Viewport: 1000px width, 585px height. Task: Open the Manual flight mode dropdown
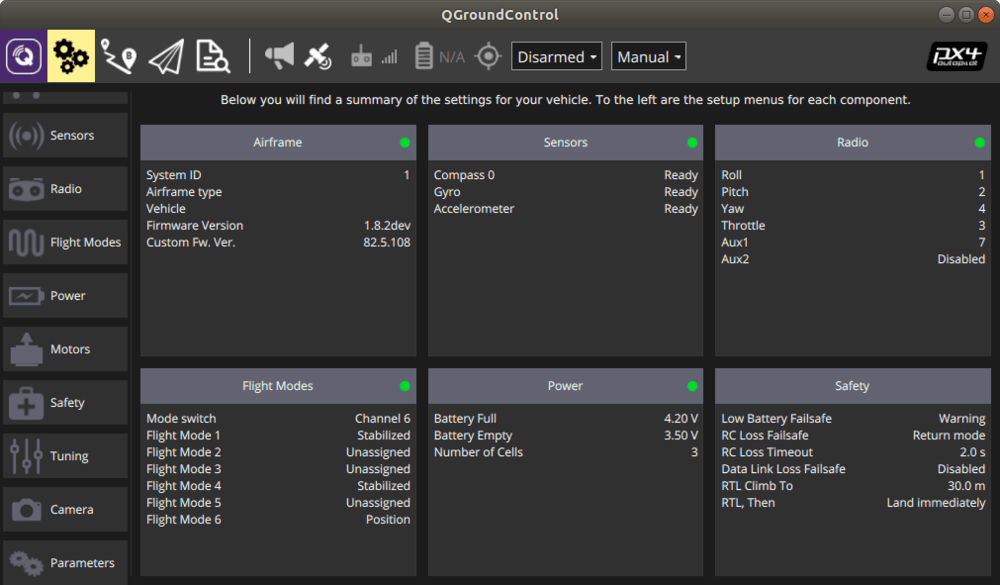click(x=648, y=57)
